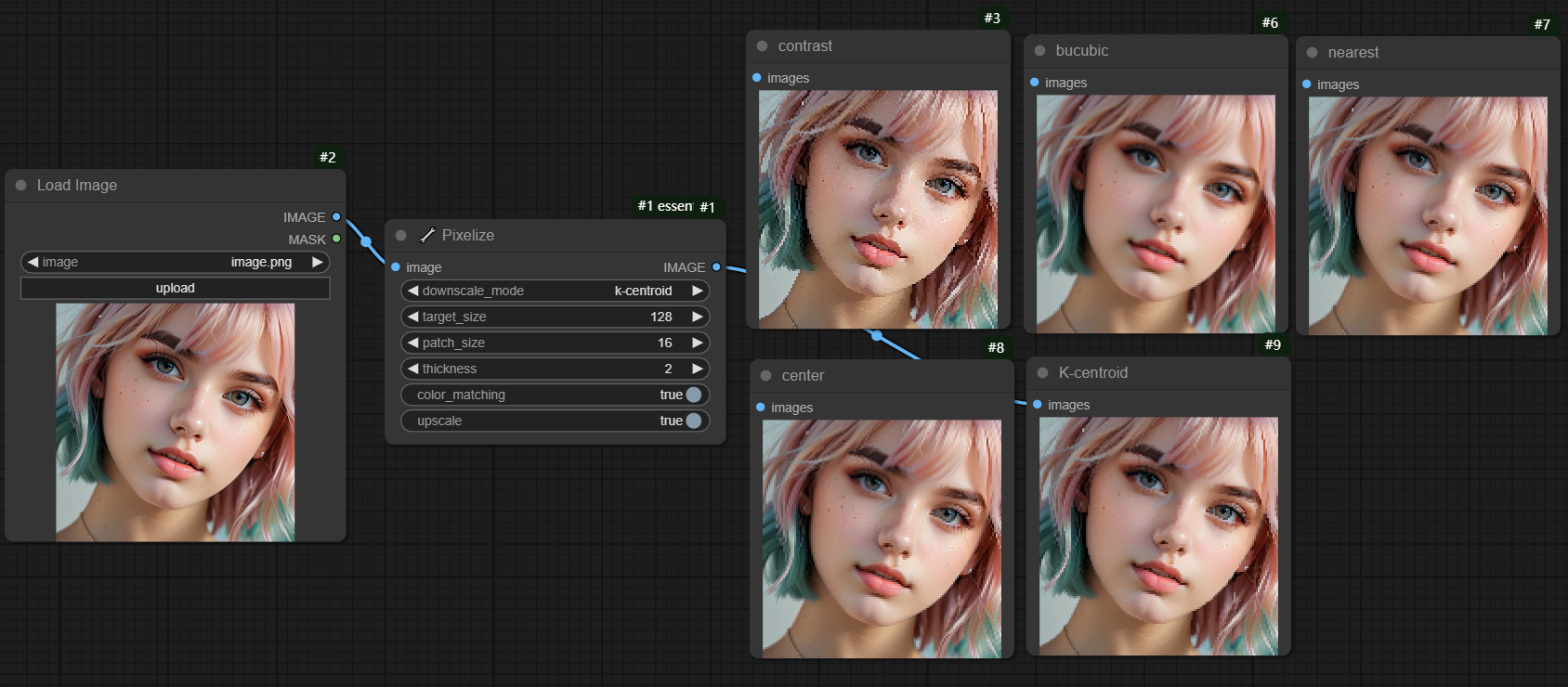Click the center node title
Image resolution: width=1568 pixels, height=687 pixels.
[x=803, y=376]
